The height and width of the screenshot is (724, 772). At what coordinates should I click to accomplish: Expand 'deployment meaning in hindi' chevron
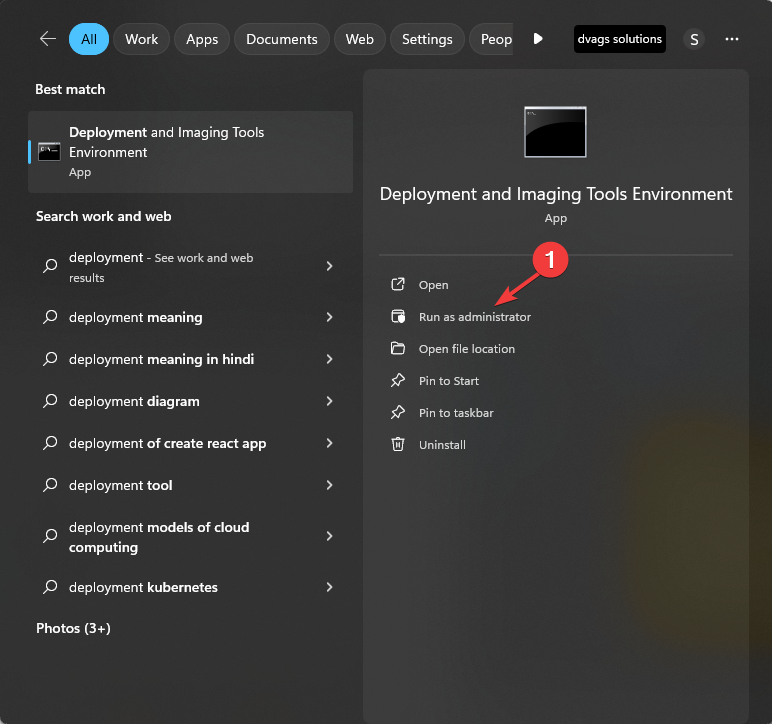point(329,359)
